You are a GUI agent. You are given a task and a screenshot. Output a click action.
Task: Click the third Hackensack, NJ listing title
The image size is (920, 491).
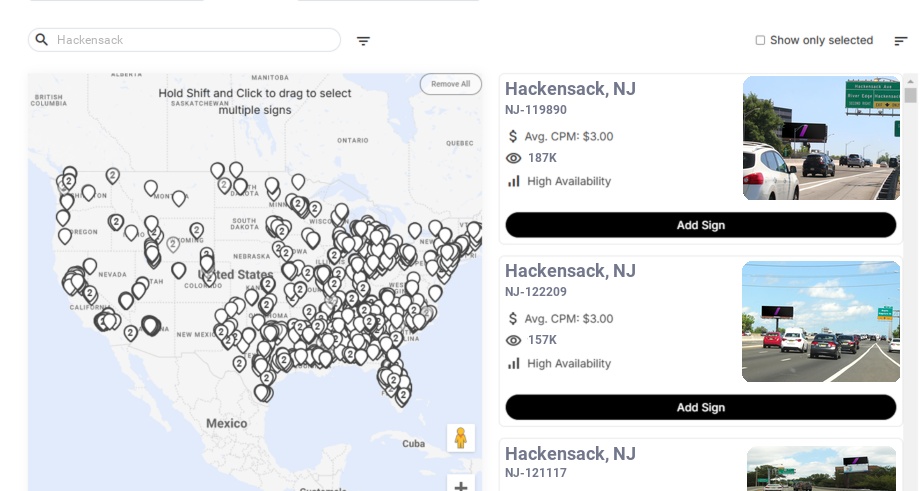point(570,454)
